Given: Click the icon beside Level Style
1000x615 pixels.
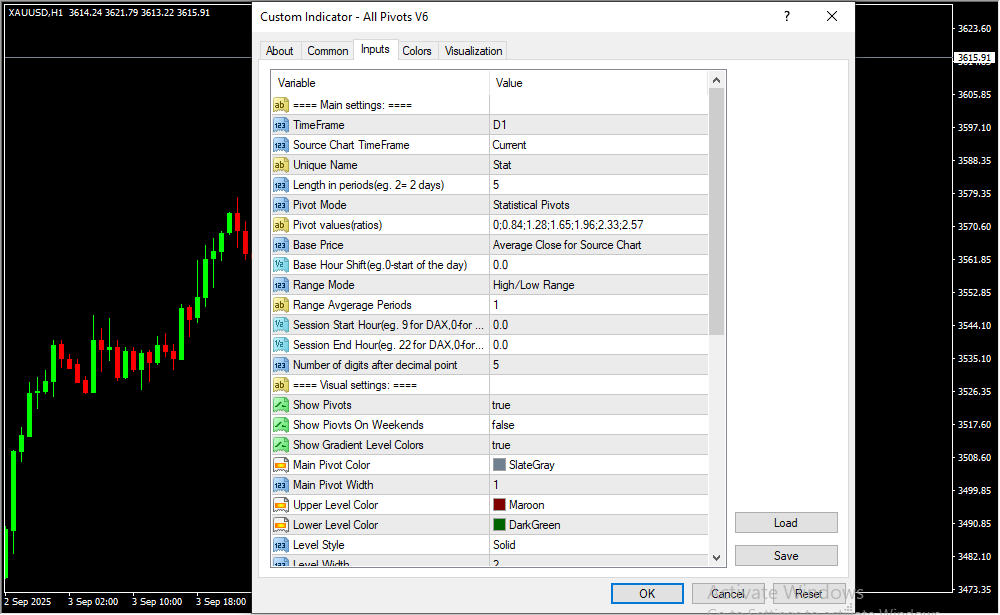Looking at the screenshot, I should 281,545.
